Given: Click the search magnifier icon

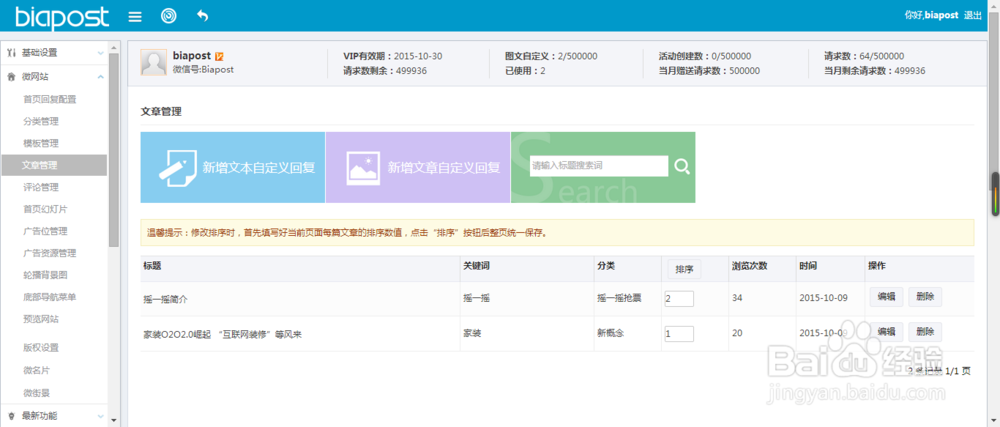Looking at the screenshot, I should tap(682, 167).
